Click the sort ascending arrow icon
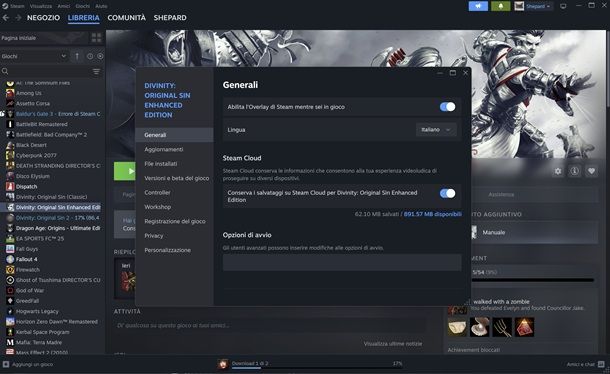The image size is (610, 374). tap(77, 56)
